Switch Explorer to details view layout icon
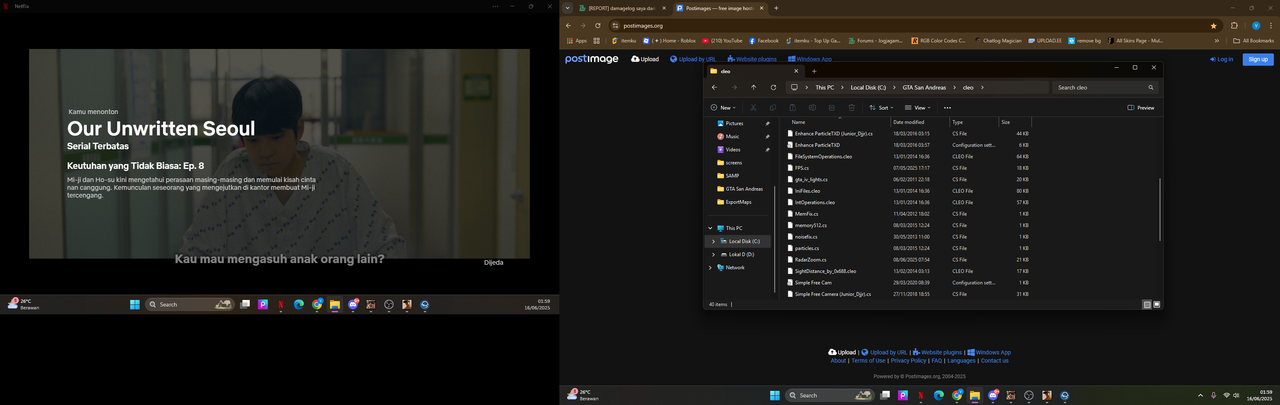The image size is (1280, 405). [1146, 304]
